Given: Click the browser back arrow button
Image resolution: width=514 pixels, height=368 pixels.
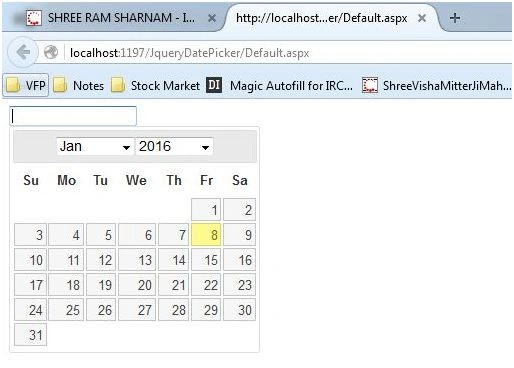Looking at the screenshot, I should coord(23,52).
